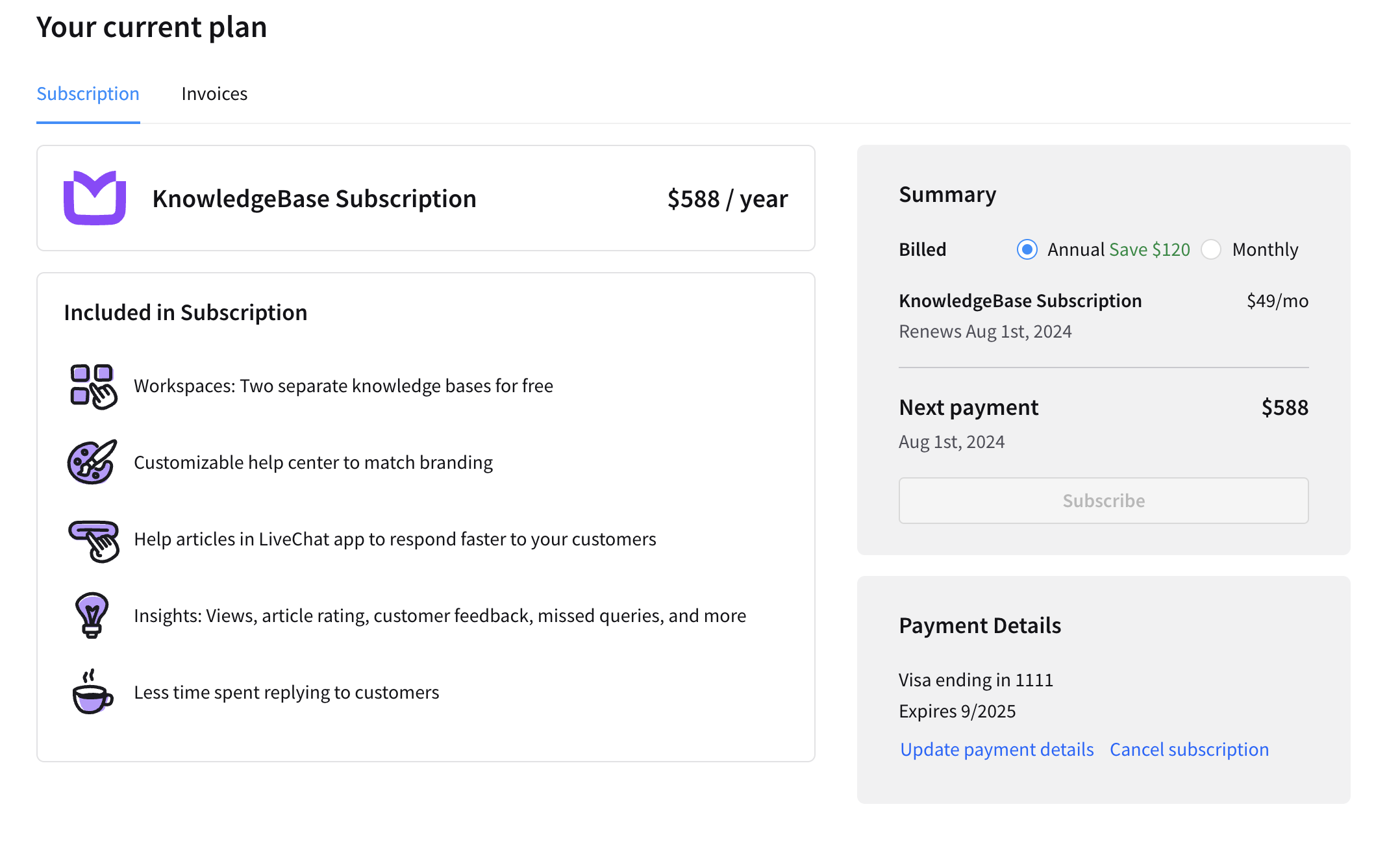Click Less time spent replying to customers
This screenshot has height=848, width=1400.
point(286,692)
